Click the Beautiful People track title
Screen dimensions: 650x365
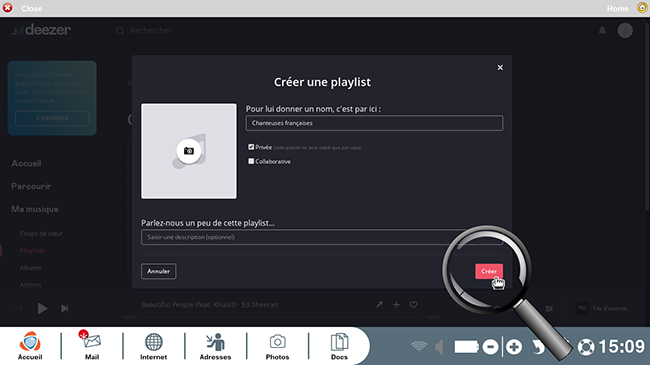209,304
